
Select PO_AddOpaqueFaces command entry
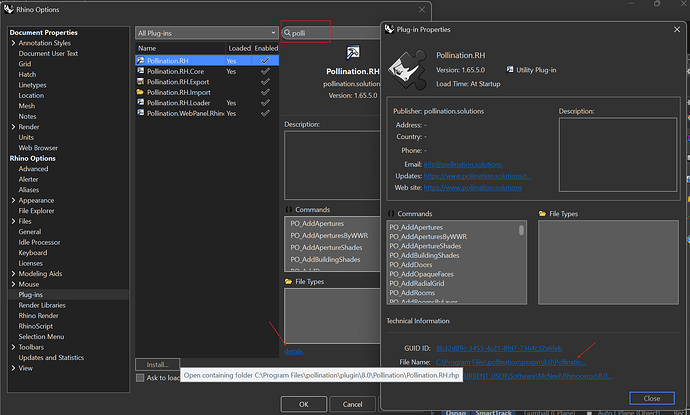click(x=421, y=274)
